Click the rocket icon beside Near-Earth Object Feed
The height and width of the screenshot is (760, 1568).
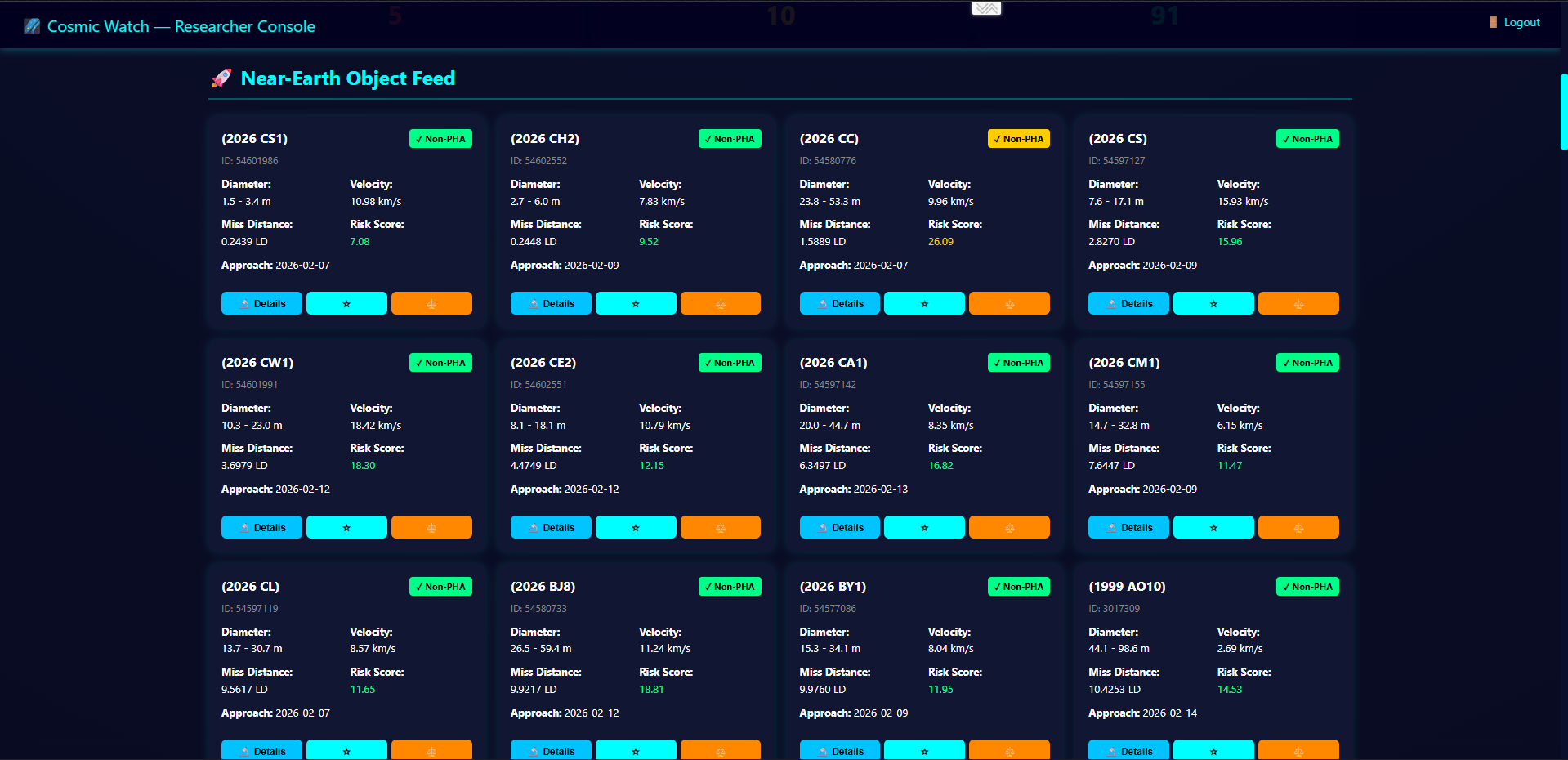tap(221, 78)
